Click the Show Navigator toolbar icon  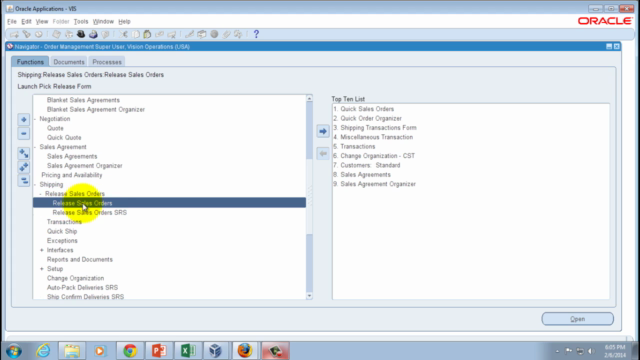click(39, 34)
